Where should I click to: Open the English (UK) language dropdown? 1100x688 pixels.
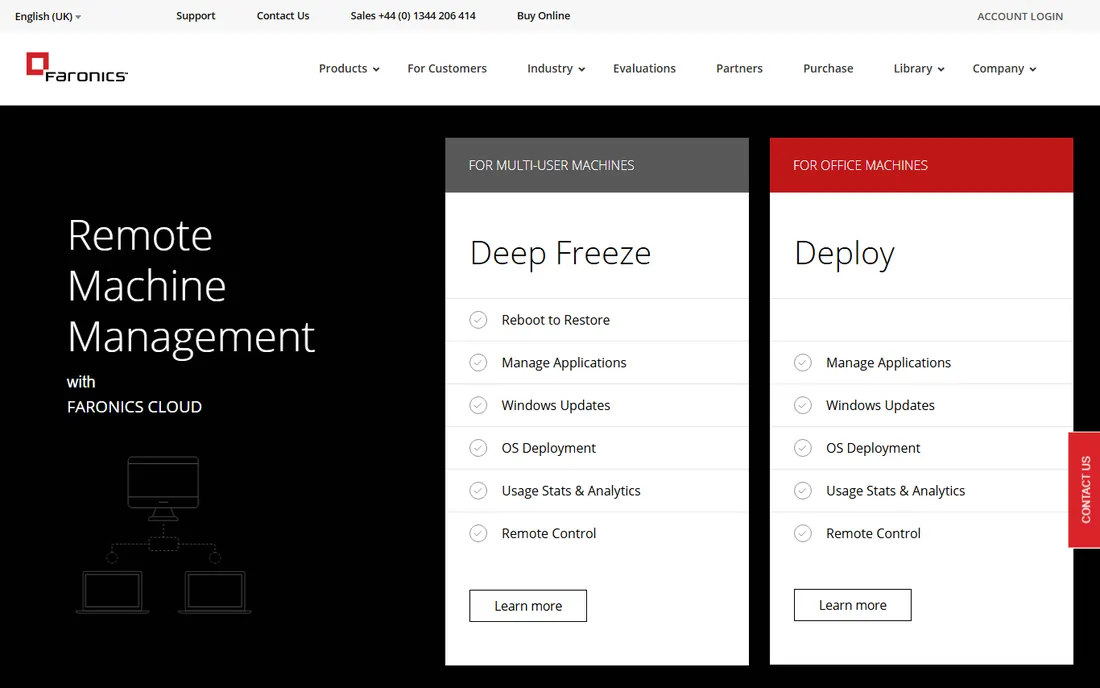[x=48, y=16]
